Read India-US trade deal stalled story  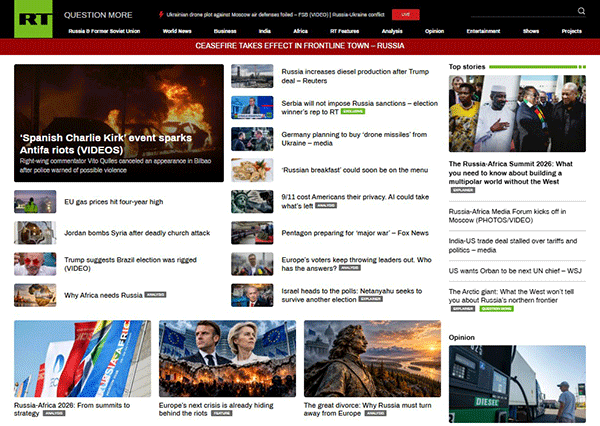[x=513, y=245]
